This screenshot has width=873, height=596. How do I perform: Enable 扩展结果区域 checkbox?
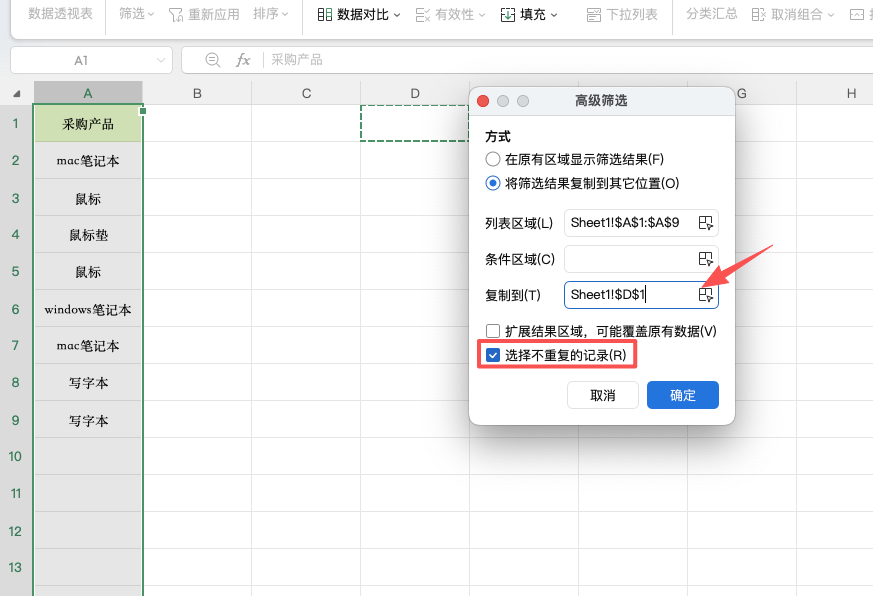point(493,331)
